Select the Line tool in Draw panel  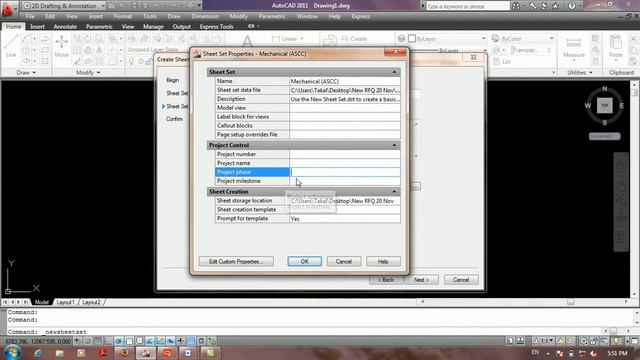tap(11, 46)
